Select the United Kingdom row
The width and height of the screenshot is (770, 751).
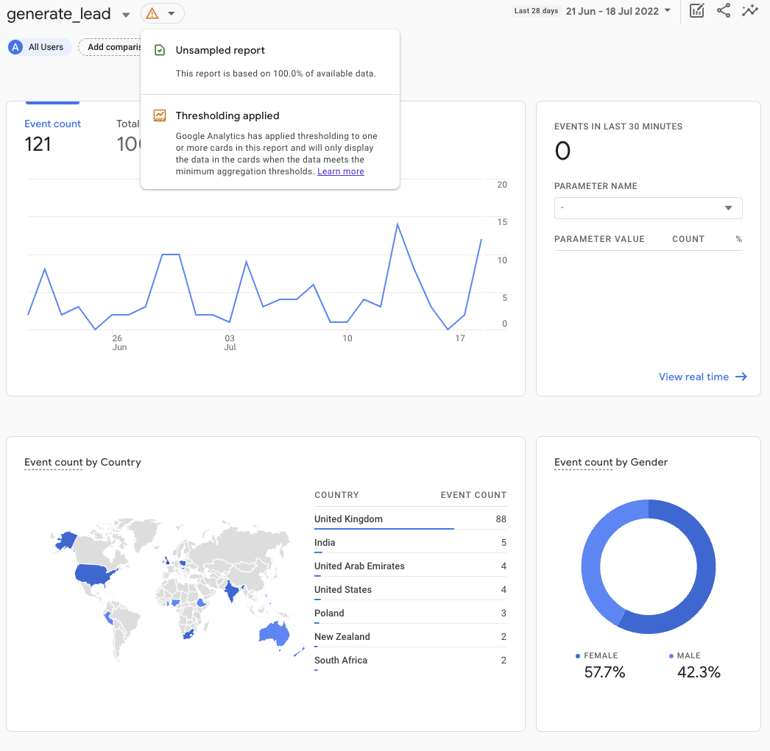point(410,519)
